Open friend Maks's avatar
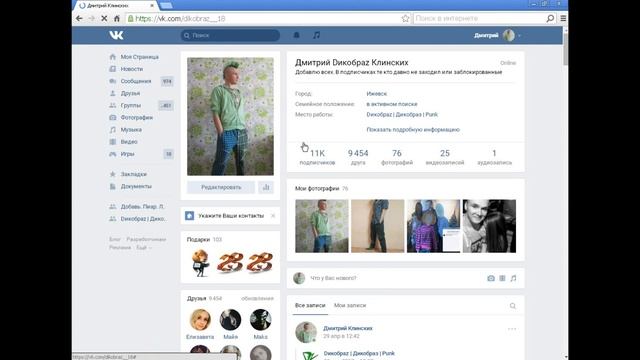Image resolution: width=640 pixels, height=360 pixels. click(x=260, y=320)
